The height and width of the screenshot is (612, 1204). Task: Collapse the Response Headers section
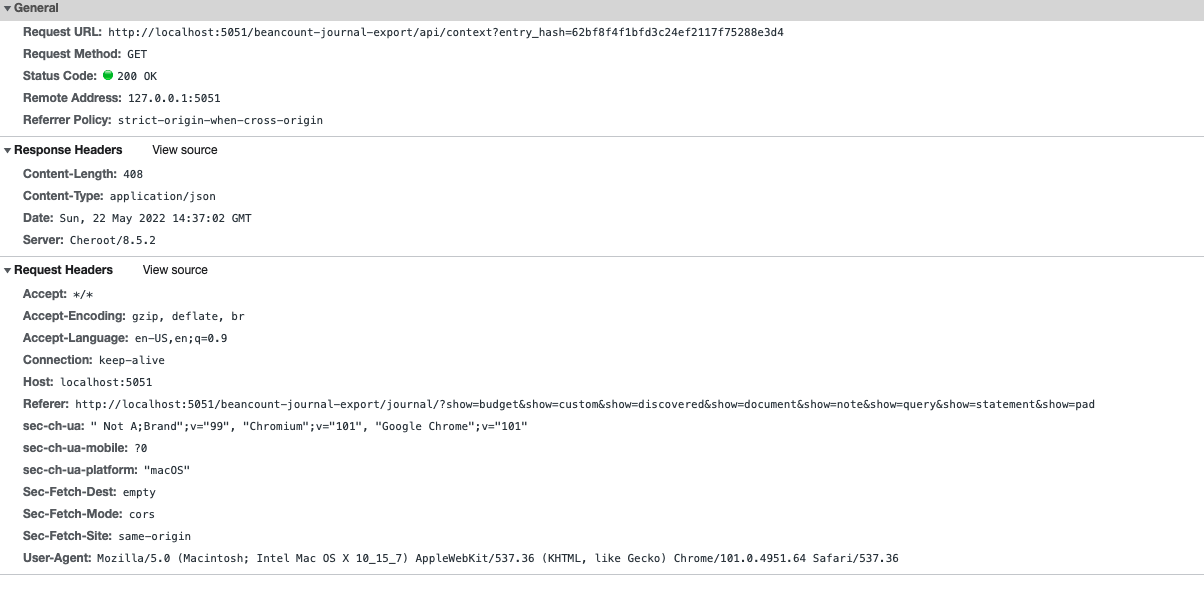click(8, 150)
